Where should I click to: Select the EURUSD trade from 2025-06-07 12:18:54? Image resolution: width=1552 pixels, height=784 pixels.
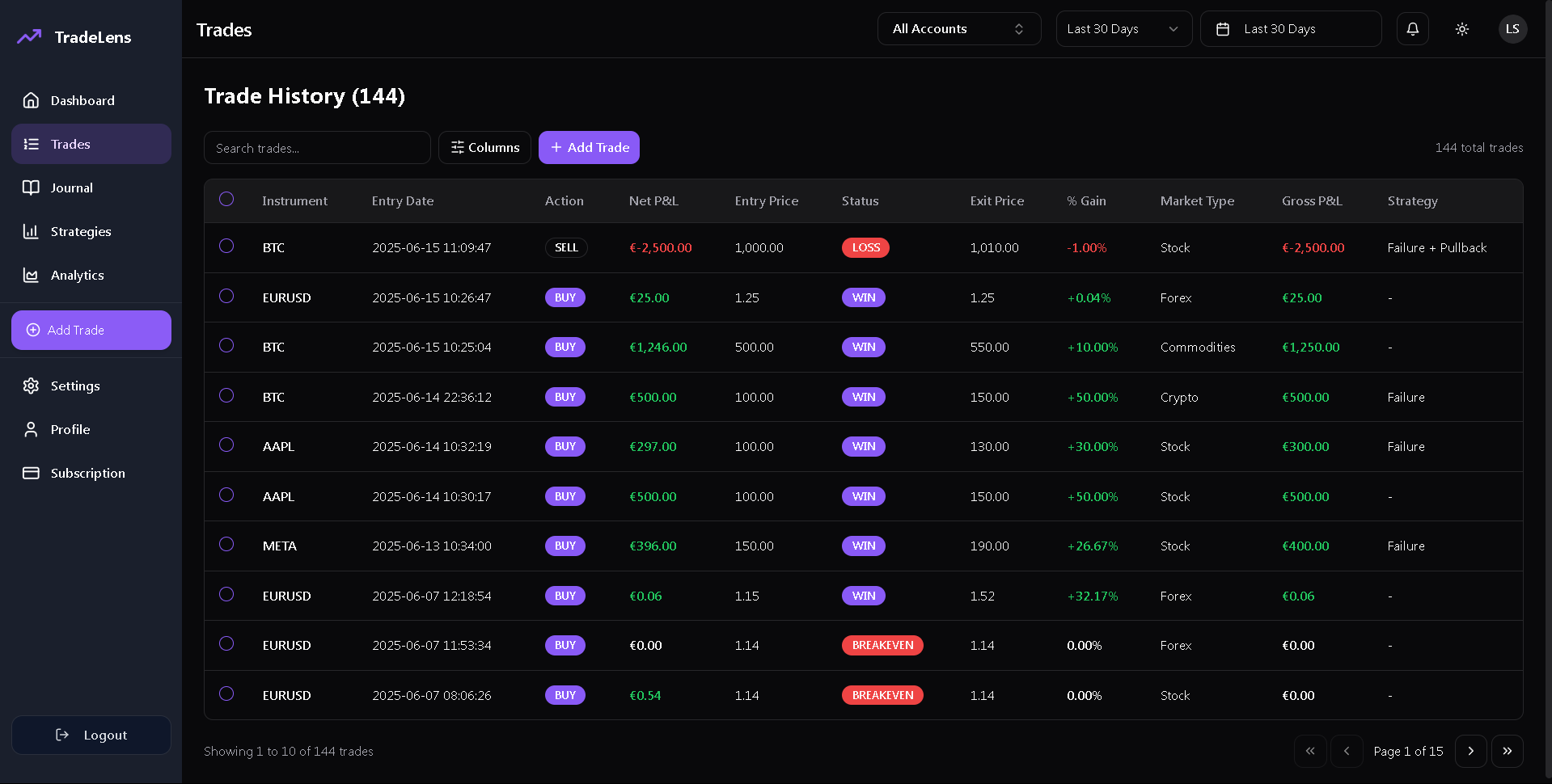[x=226, y=594]
